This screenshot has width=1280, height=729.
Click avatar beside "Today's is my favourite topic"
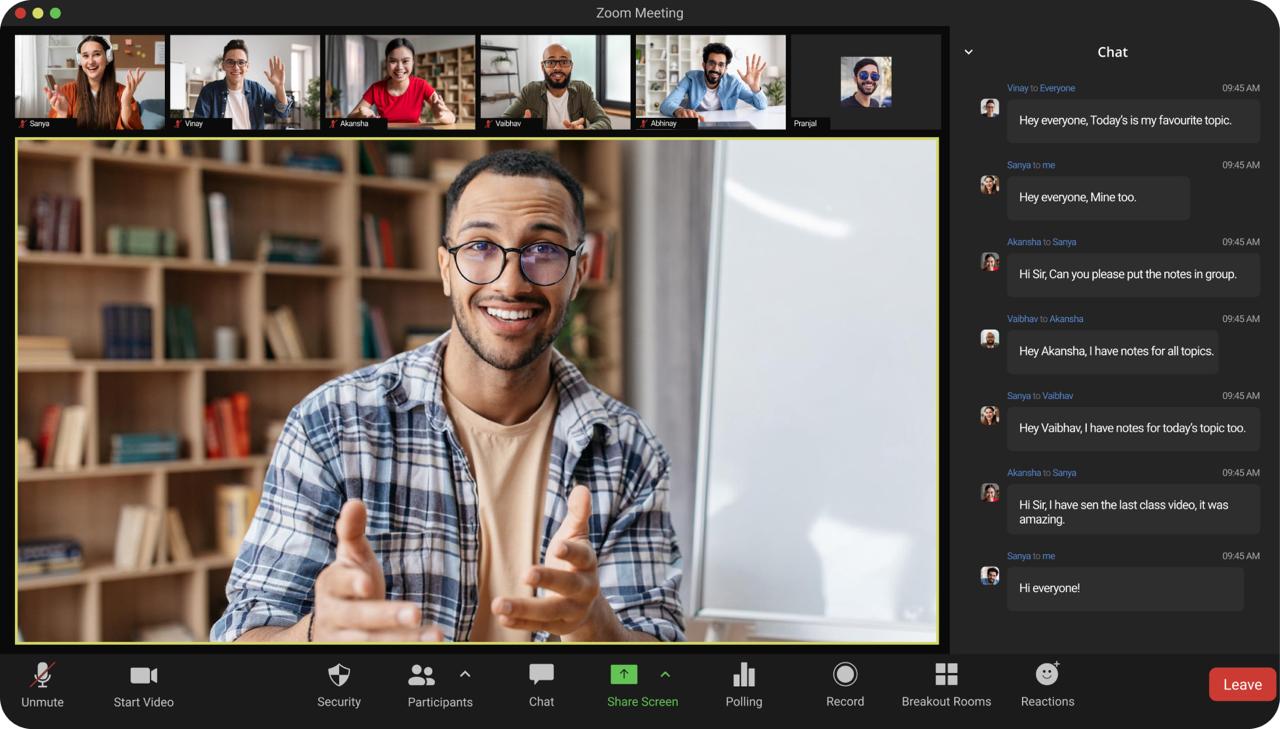tap(990, 108)
